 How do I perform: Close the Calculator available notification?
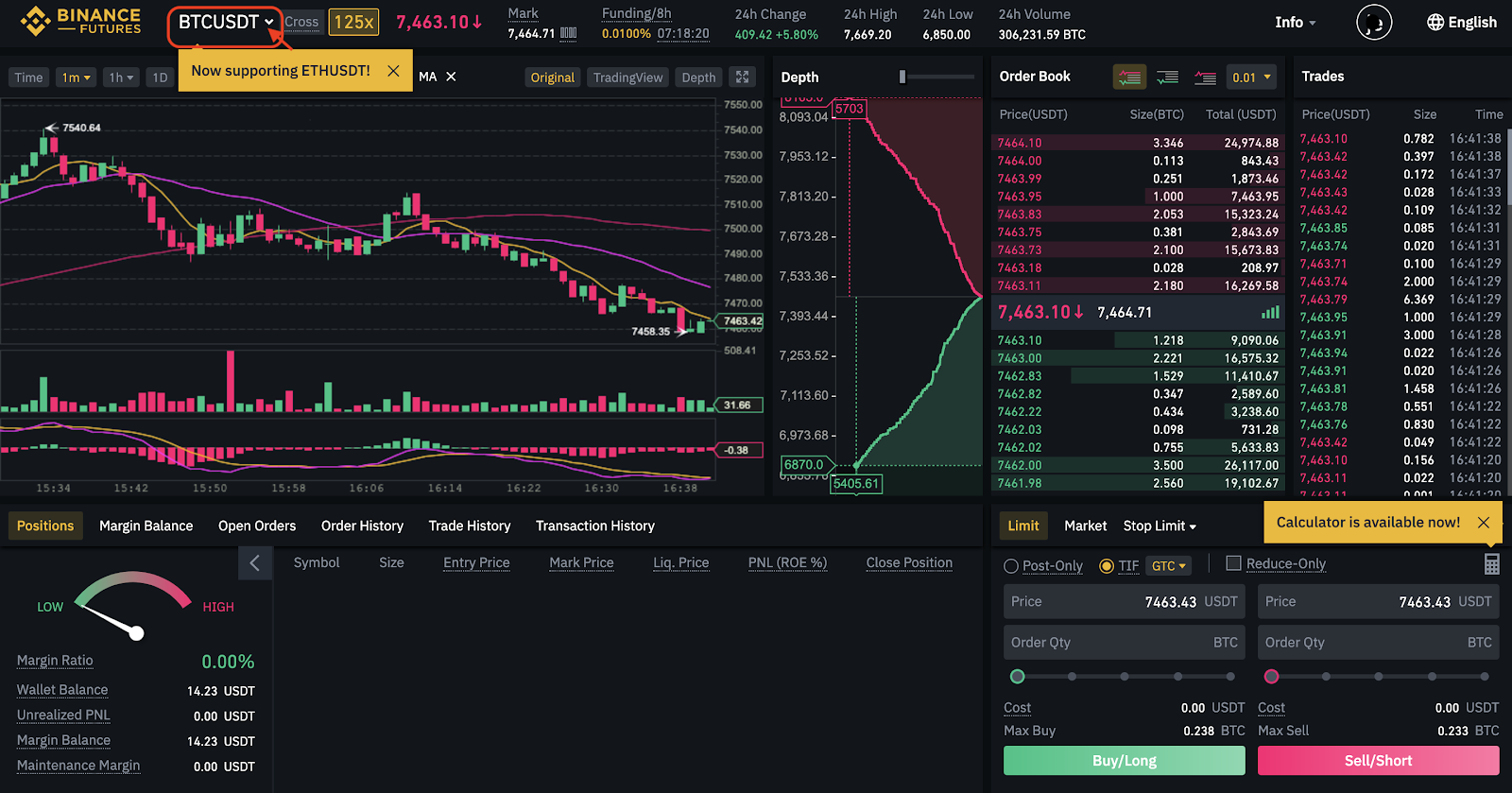(x=1484, y=523)
